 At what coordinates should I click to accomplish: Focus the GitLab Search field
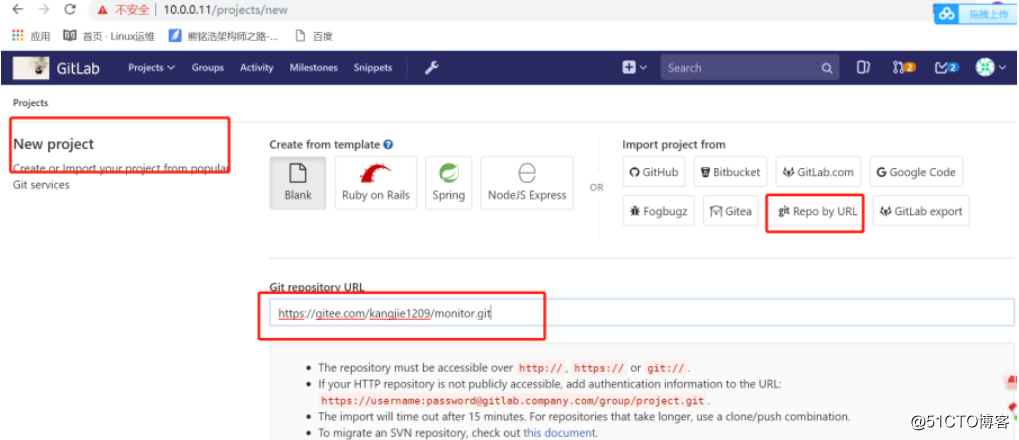coord(749,68)
